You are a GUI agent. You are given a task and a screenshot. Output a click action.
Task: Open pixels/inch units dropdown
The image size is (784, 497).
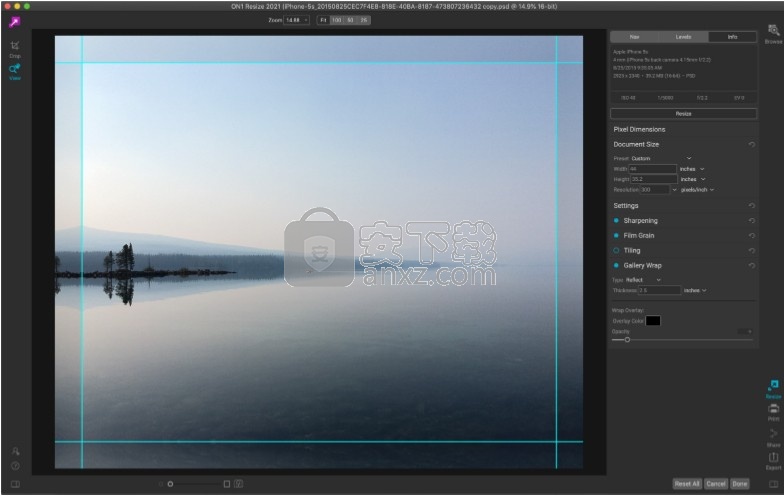coord(697,190)
